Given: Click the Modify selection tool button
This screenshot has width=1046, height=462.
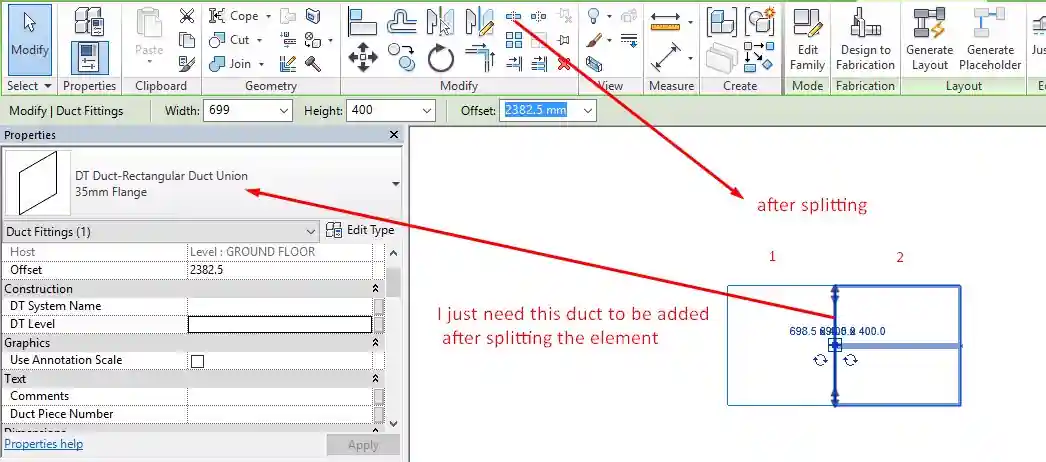Looking at the screenshot, I should pos(30,38).
